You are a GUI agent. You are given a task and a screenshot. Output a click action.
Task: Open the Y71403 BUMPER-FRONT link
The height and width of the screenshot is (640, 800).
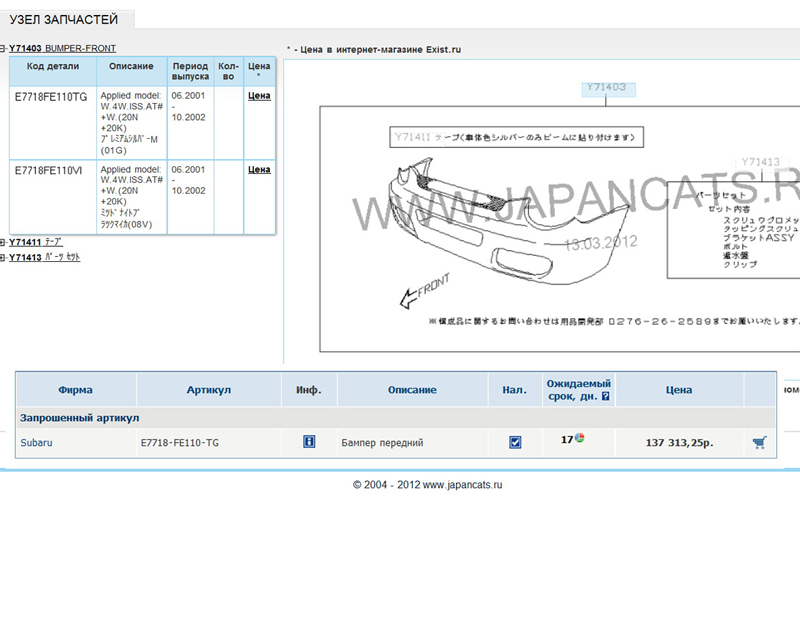tap(62, 48)
